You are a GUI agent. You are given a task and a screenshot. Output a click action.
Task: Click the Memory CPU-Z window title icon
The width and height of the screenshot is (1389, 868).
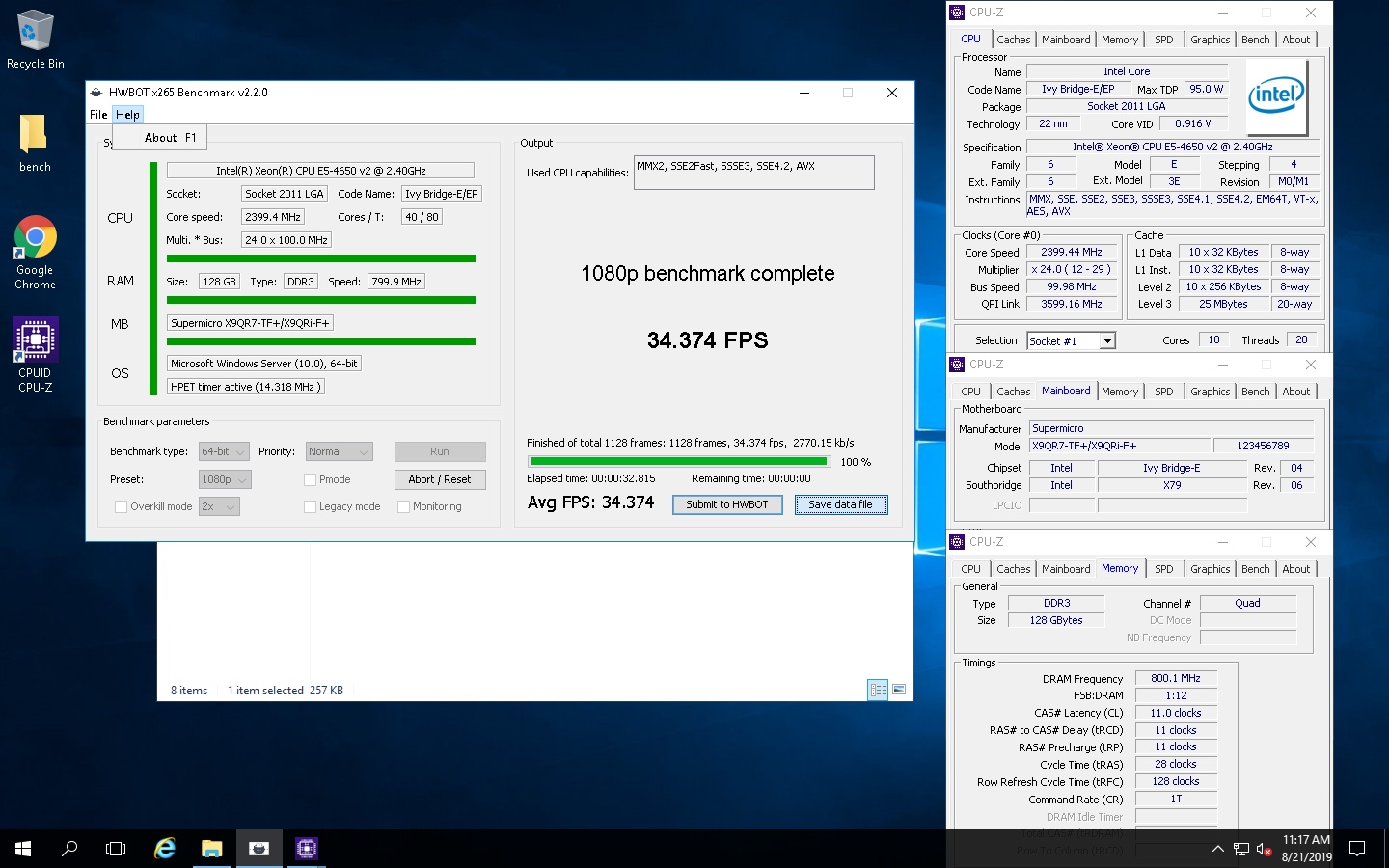[957, 542]
